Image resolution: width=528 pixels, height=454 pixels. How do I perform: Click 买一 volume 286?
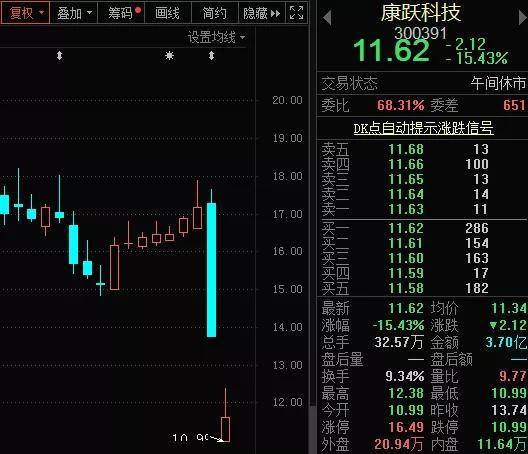pos(477,228)
